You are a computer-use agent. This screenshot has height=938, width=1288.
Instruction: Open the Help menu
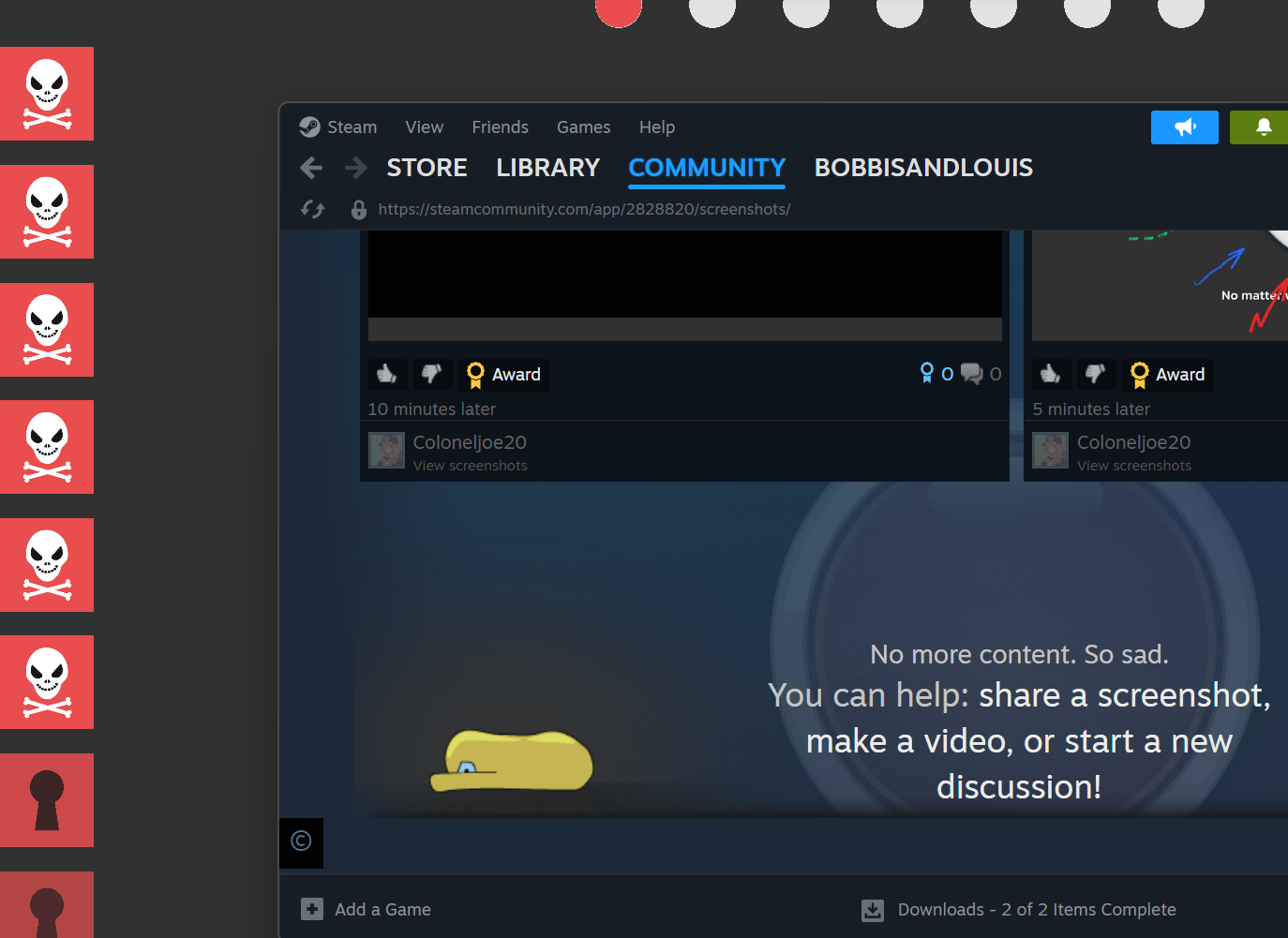657,127
